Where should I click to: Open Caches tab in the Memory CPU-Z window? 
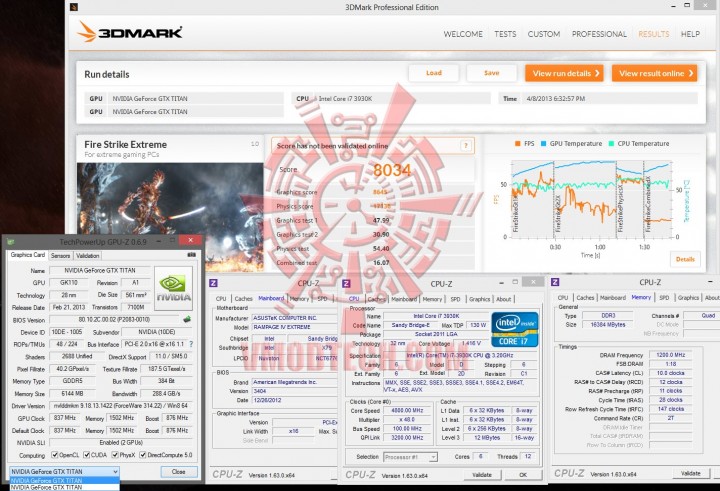[585, 298]
